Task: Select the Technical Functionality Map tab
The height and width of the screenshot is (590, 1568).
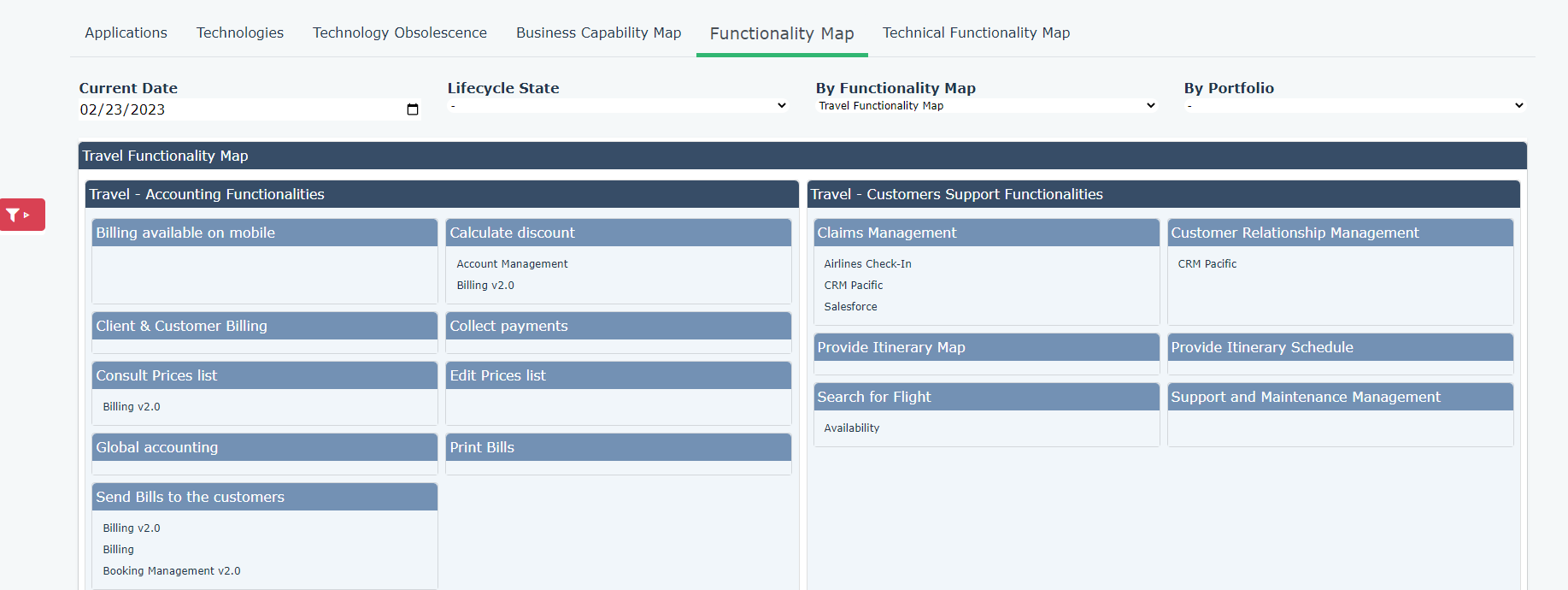Action: 976,32
